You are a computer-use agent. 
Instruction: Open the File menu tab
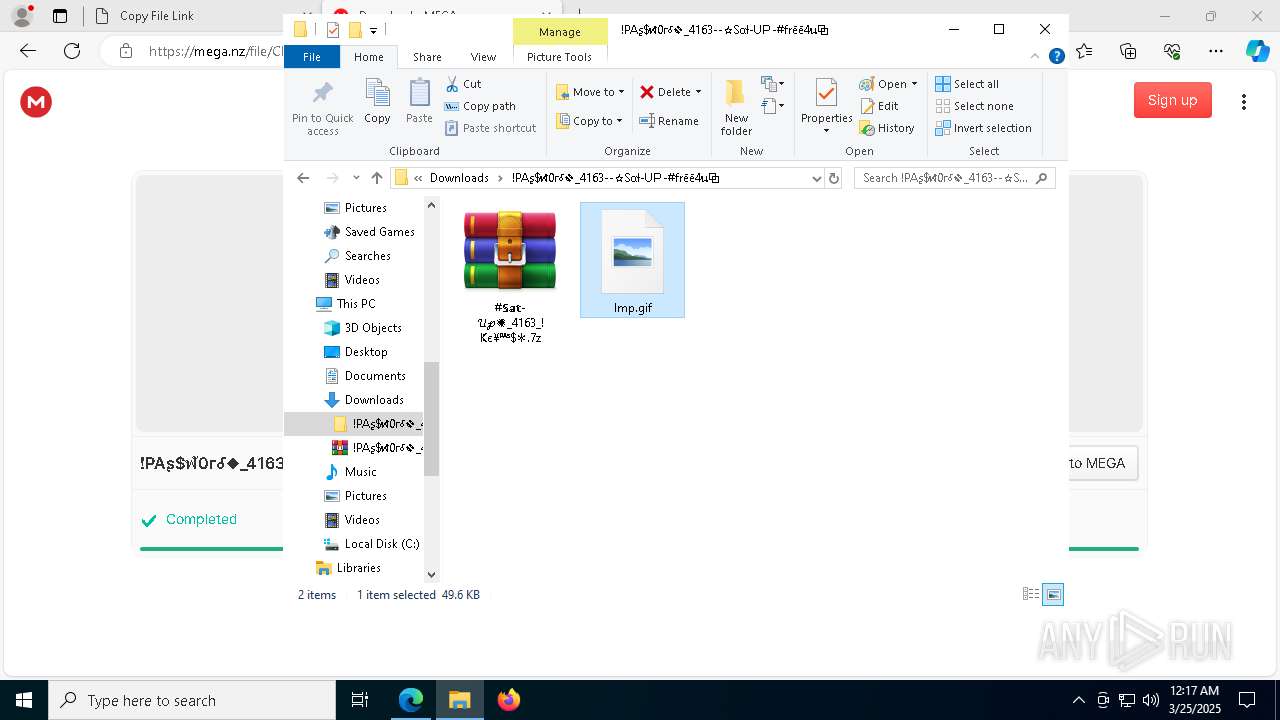[x=312, y=57]
